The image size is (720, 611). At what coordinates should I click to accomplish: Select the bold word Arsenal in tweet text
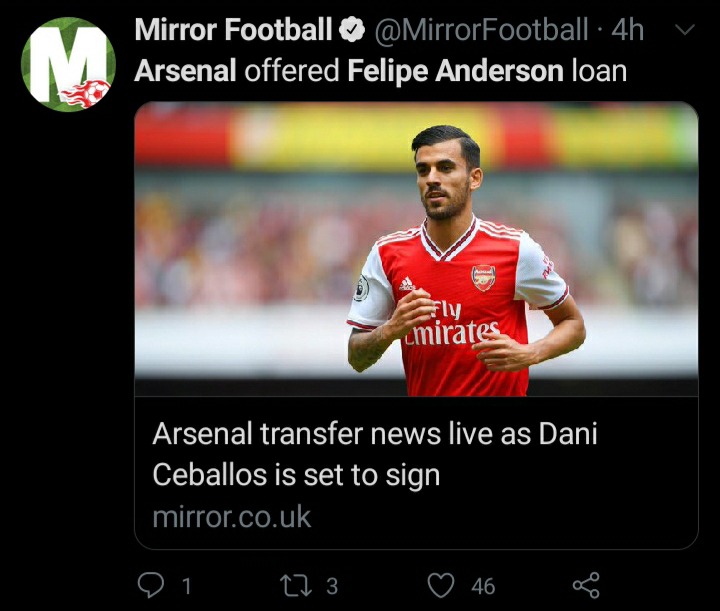185,72
